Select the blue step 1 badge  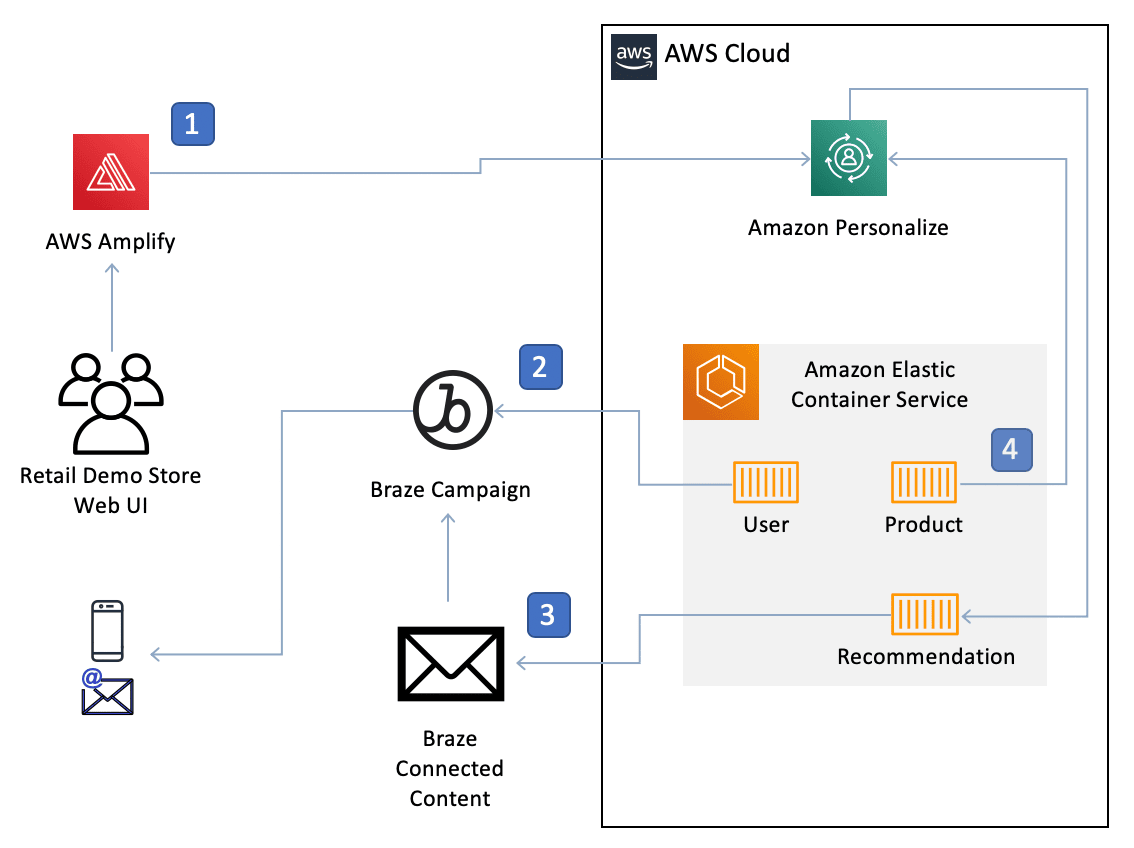(193, 124)
